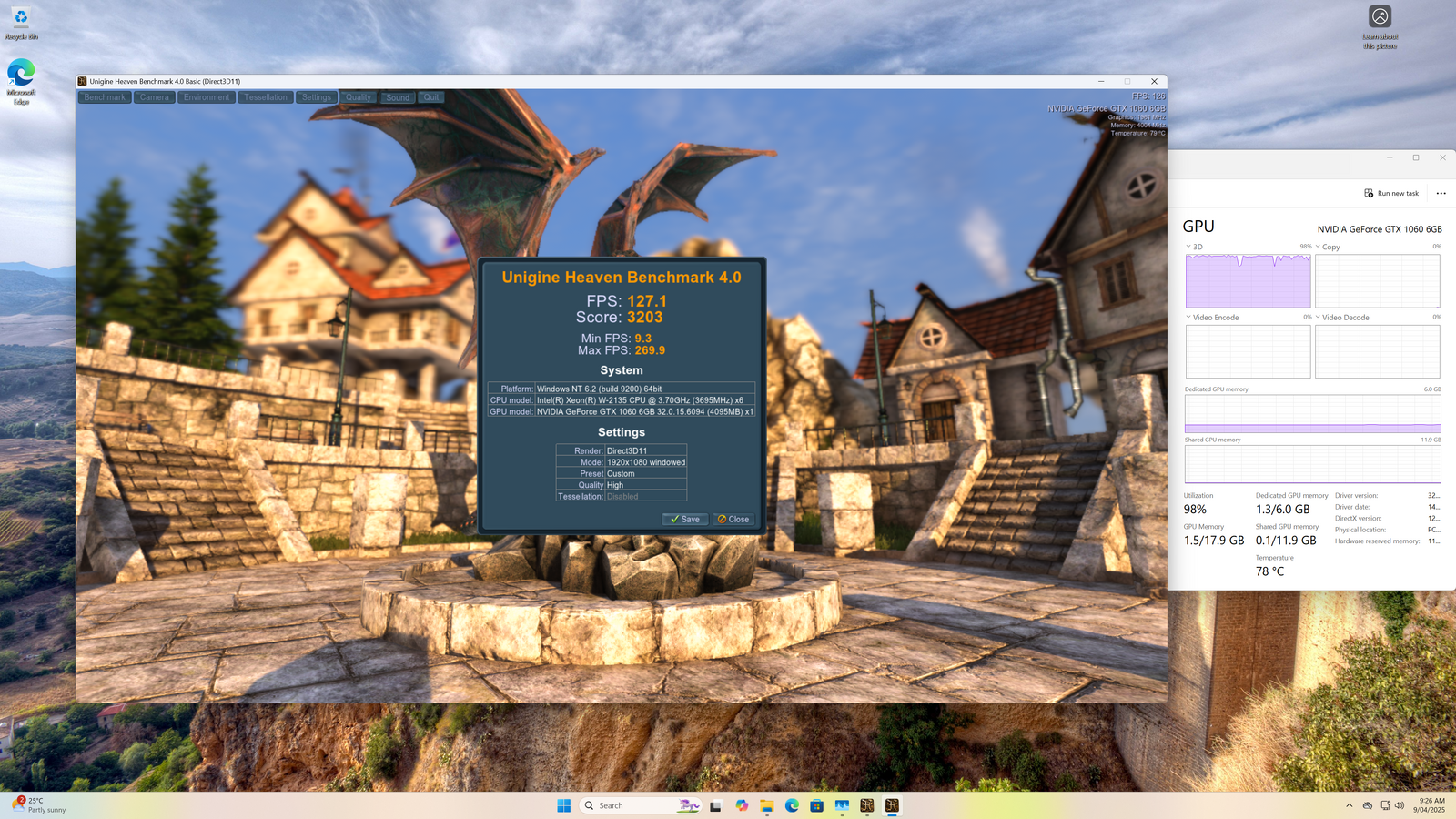This screenshot has width=1456, height=819.
Task: Click the '1.5/17.9 GB' GPU Memory value
Action: (x=1214, y=541)
